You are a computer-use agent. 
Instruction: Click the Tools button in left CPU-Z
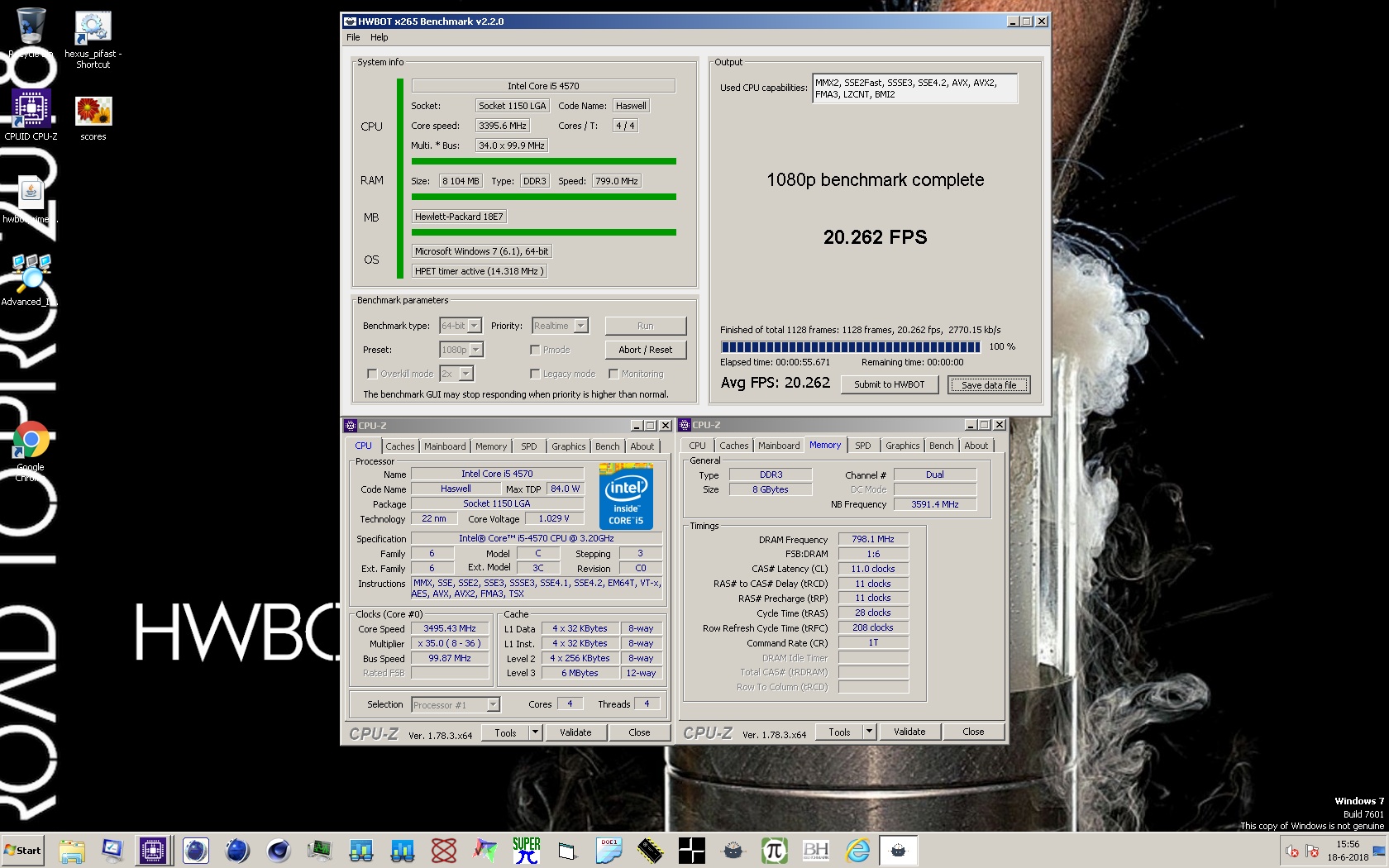[505, 732]
